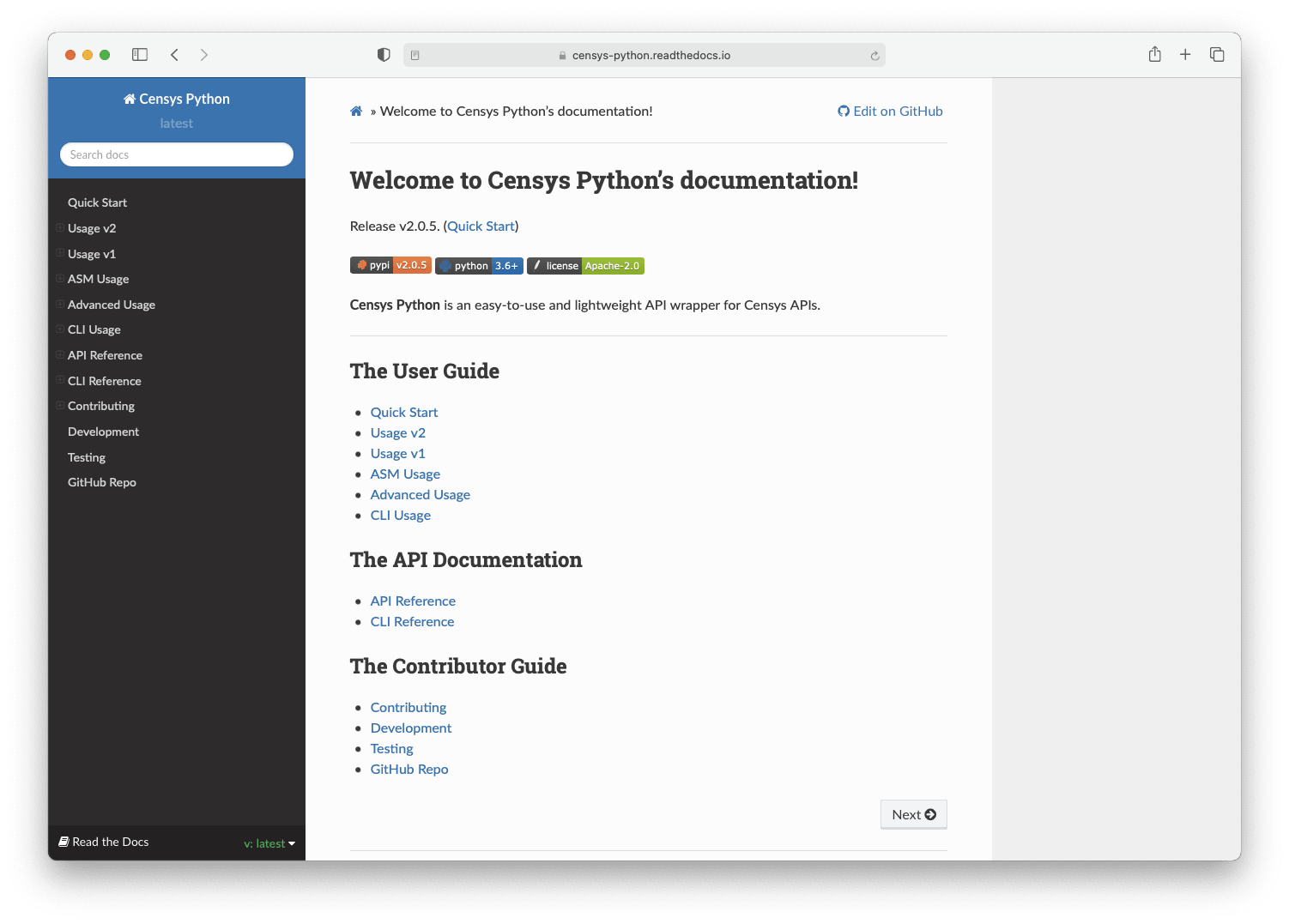Expand the API Reference sidebar entry
The width and height of the screenshot is (1289, 924).
60,355
